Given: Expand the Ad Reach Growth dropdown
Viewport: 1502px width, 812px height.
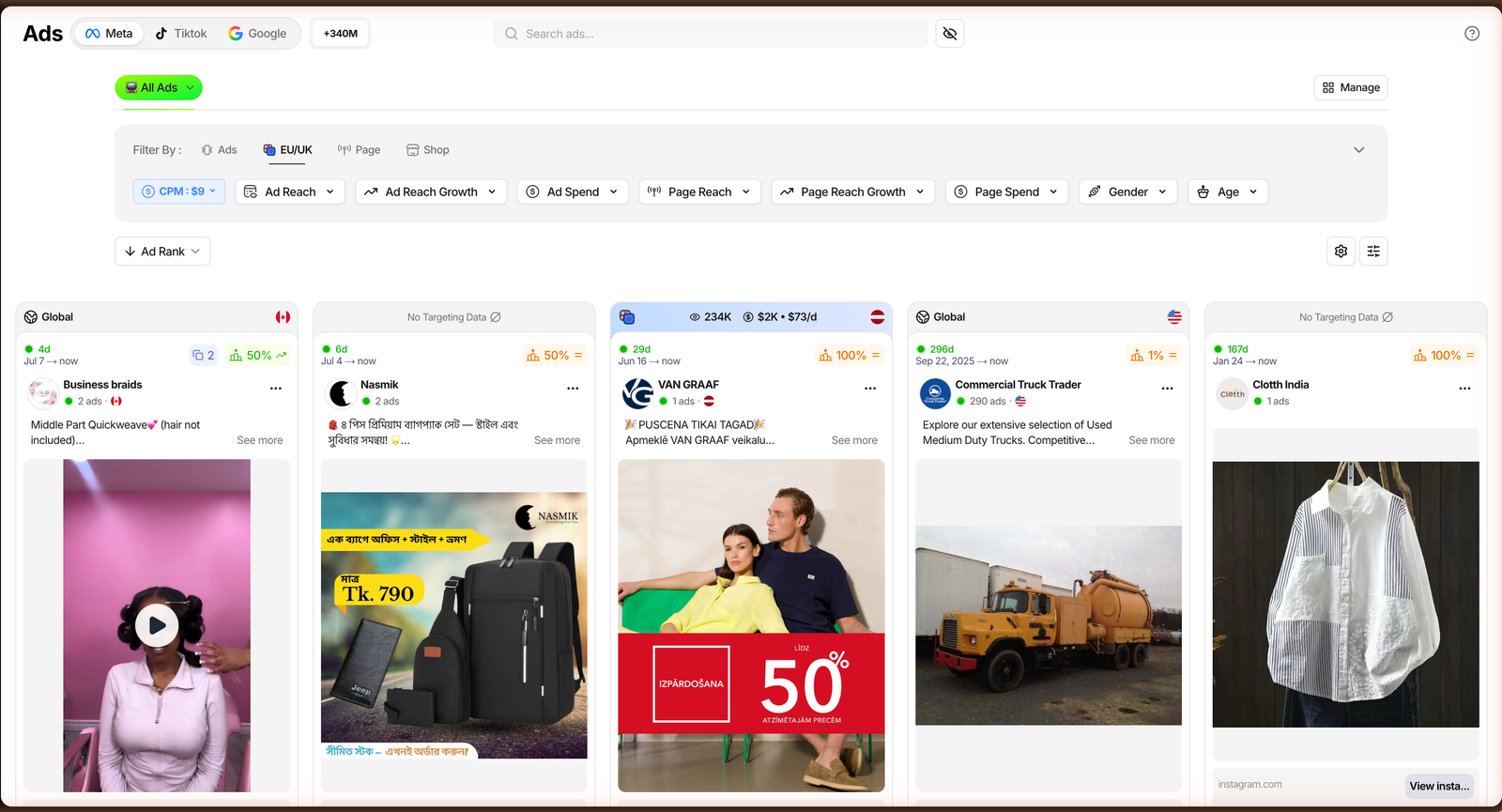Looking at the screenshot, I should pyautogui.click(x=431, y=192).
